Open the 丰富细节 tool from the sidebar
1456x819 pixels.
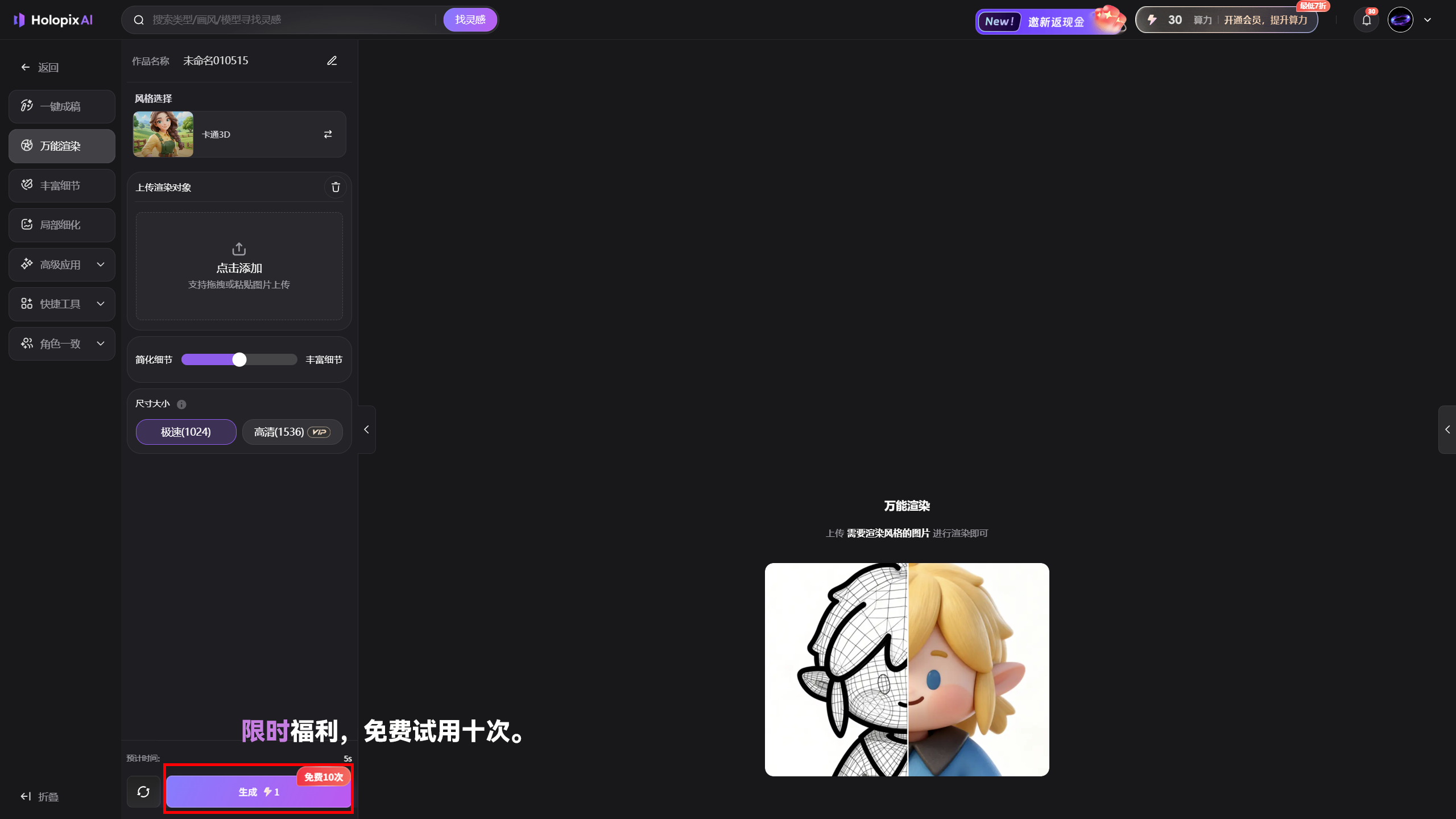[x=61, y=185]
